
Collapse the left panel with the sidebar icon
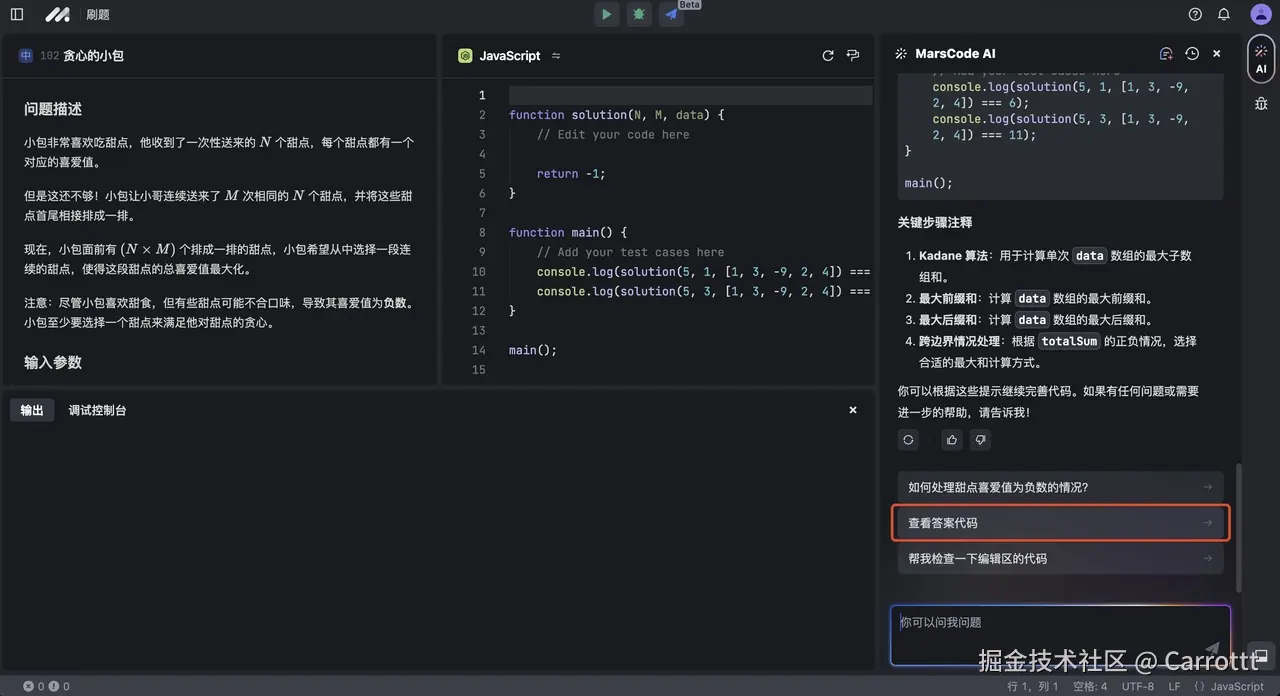tap(16, 14)
